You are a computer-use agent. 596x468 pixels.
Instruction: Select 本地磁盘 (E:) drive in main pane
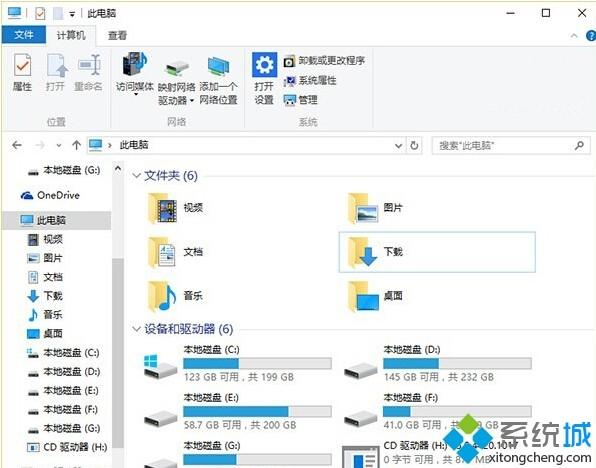click(x=237, y=411)
